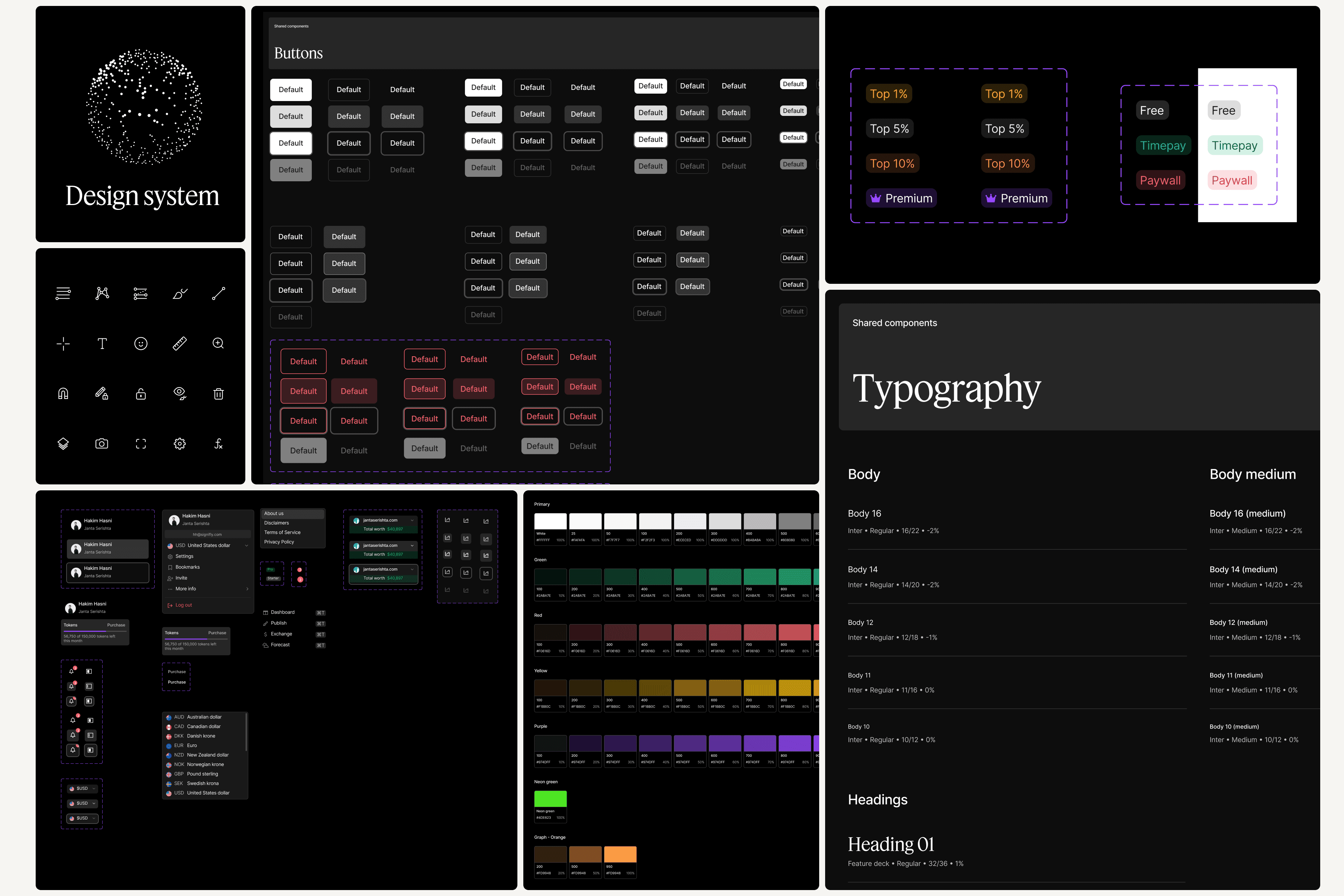Select the Camera icon in the icon grid

coord(102,444)
